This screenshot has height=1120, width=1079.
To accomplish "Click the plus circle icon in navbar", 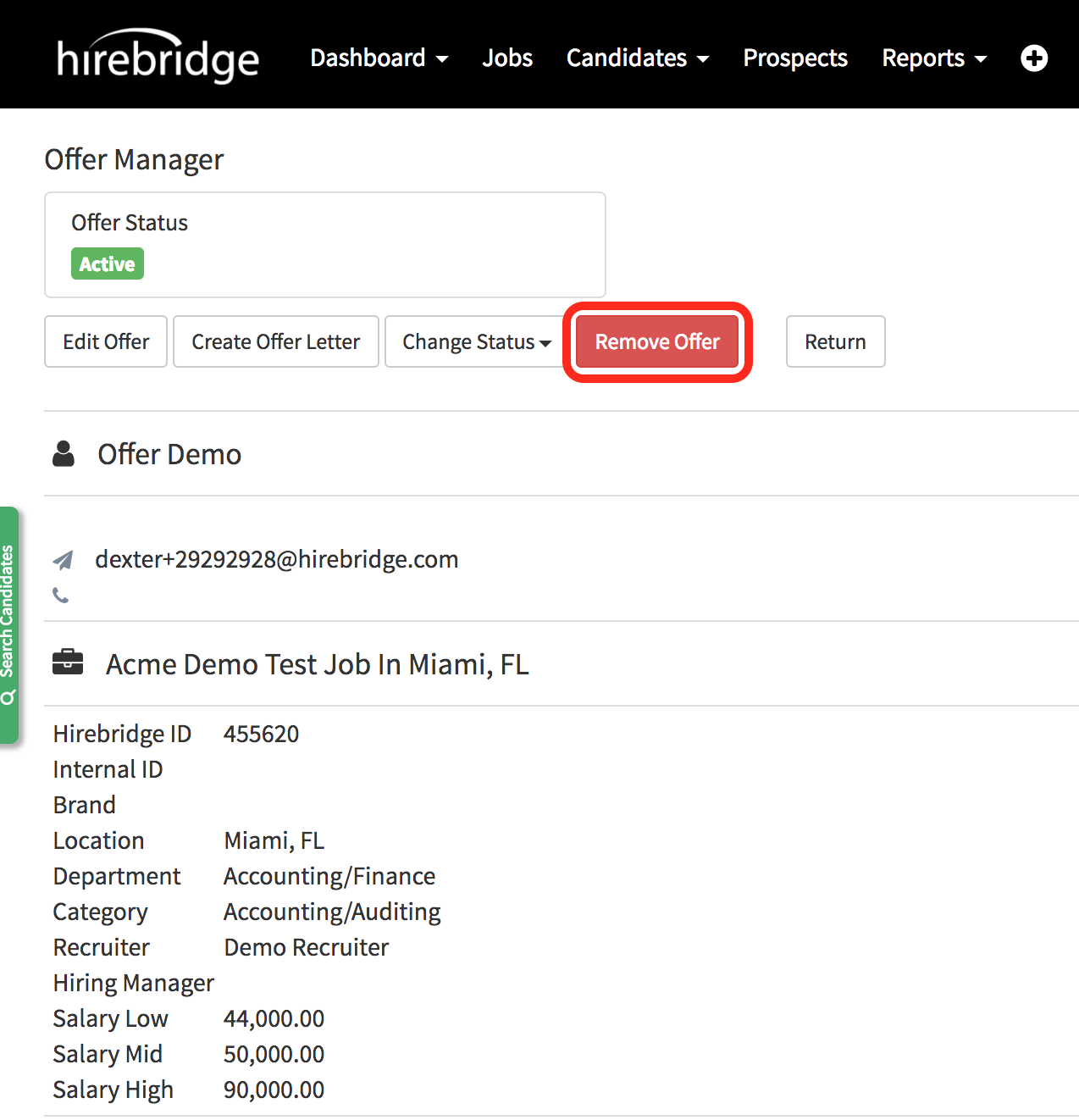I will pos(1033,58).
